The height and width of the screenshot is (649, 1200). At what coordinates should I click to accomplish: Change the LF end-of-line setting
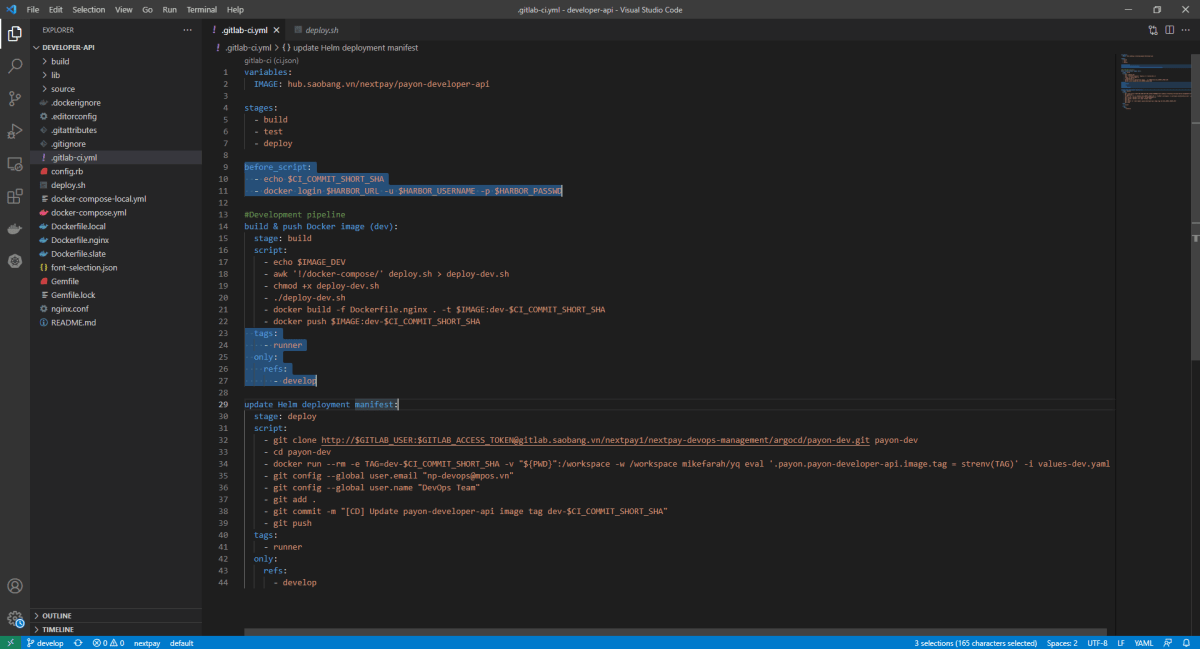pos(1121,643)
